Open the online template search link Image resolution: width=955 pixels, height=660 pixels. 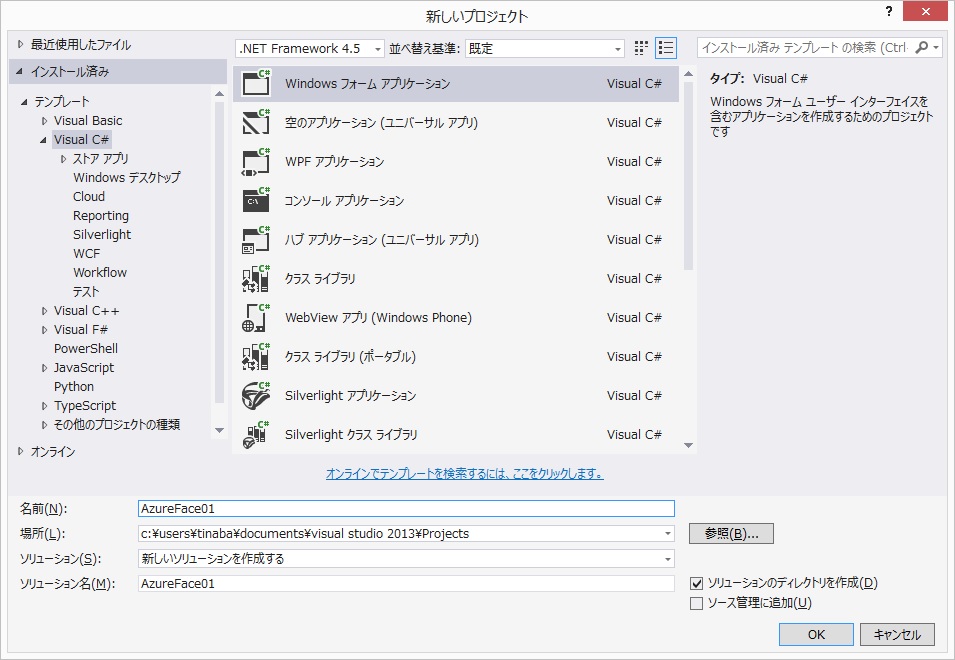coord(465,474)
